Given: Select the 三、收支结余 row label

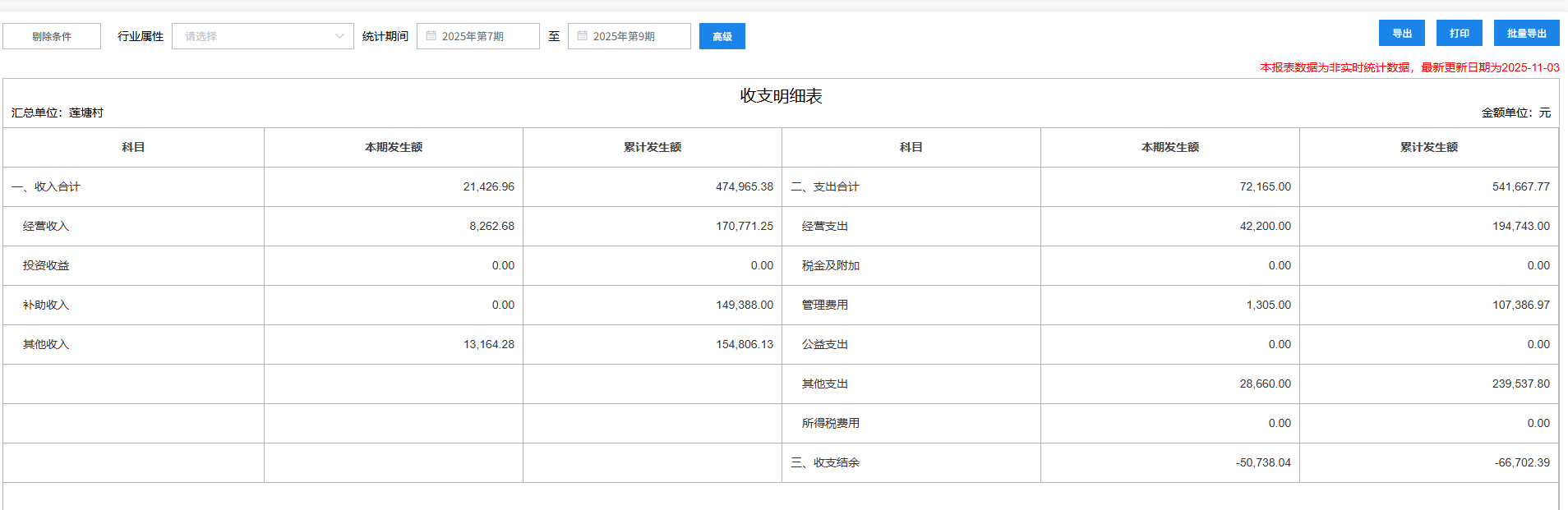Looking at the screenshot, I should click(824, 462).
